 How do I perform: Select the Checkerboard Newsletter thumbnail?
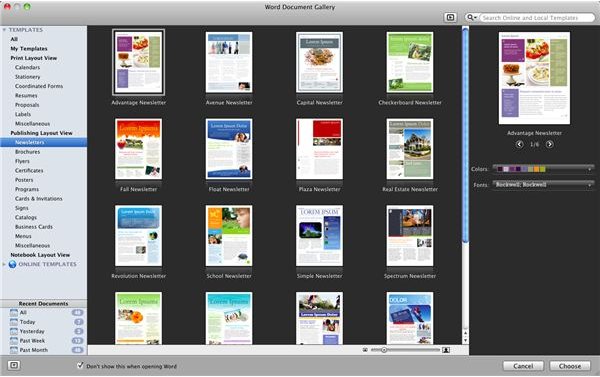(x=410, y=62)
